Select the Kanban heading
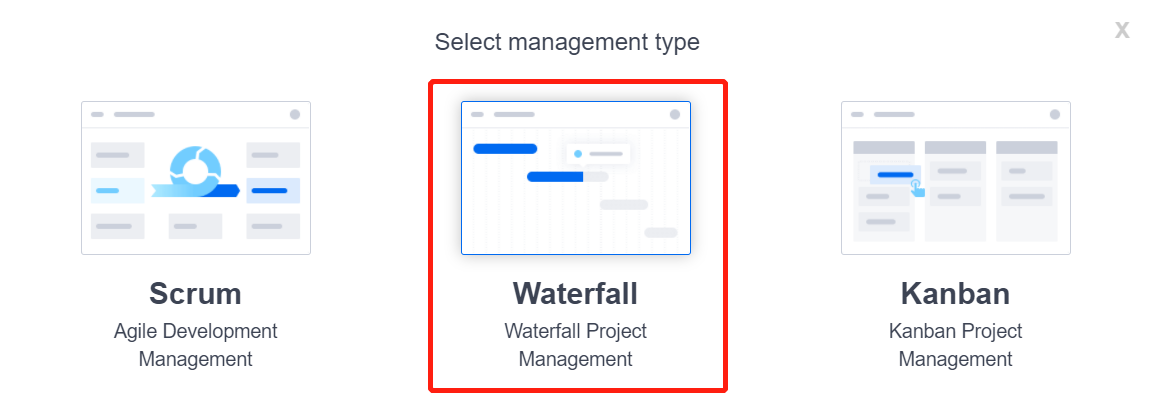The height and width of the screenshot is (412, 1149). click(955, 293)
